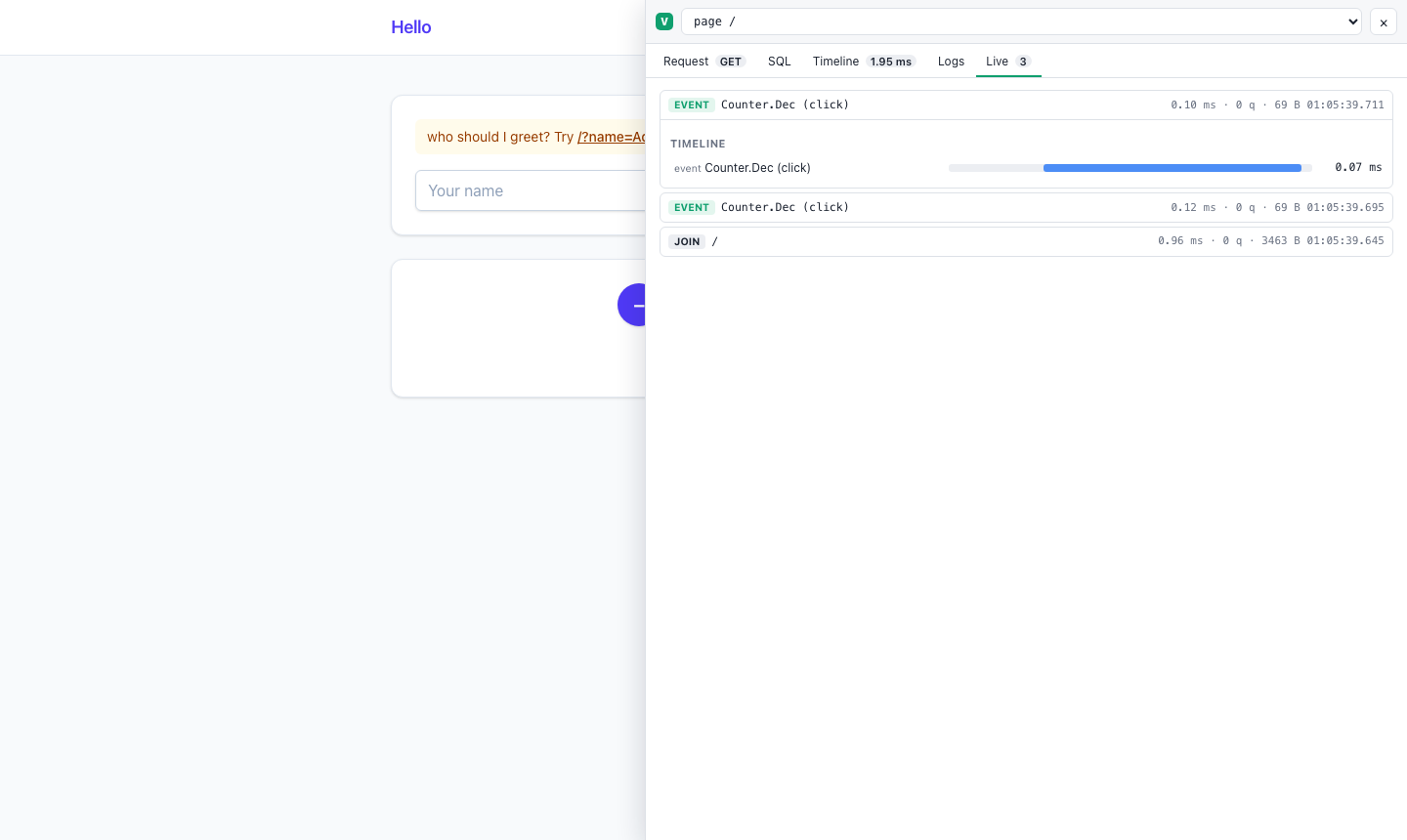Click the blue timeline bar for Counter.Dec
1407x840 pixels.
point(1172,168)
